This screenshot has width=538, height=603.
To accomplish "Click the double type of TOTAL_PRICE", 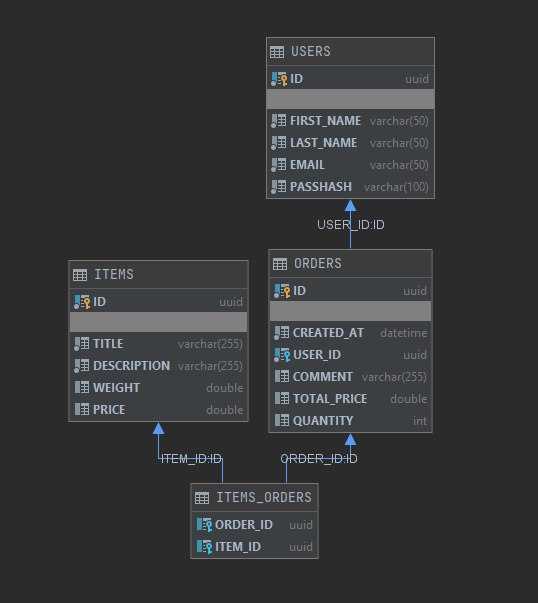I will [408, 399].
